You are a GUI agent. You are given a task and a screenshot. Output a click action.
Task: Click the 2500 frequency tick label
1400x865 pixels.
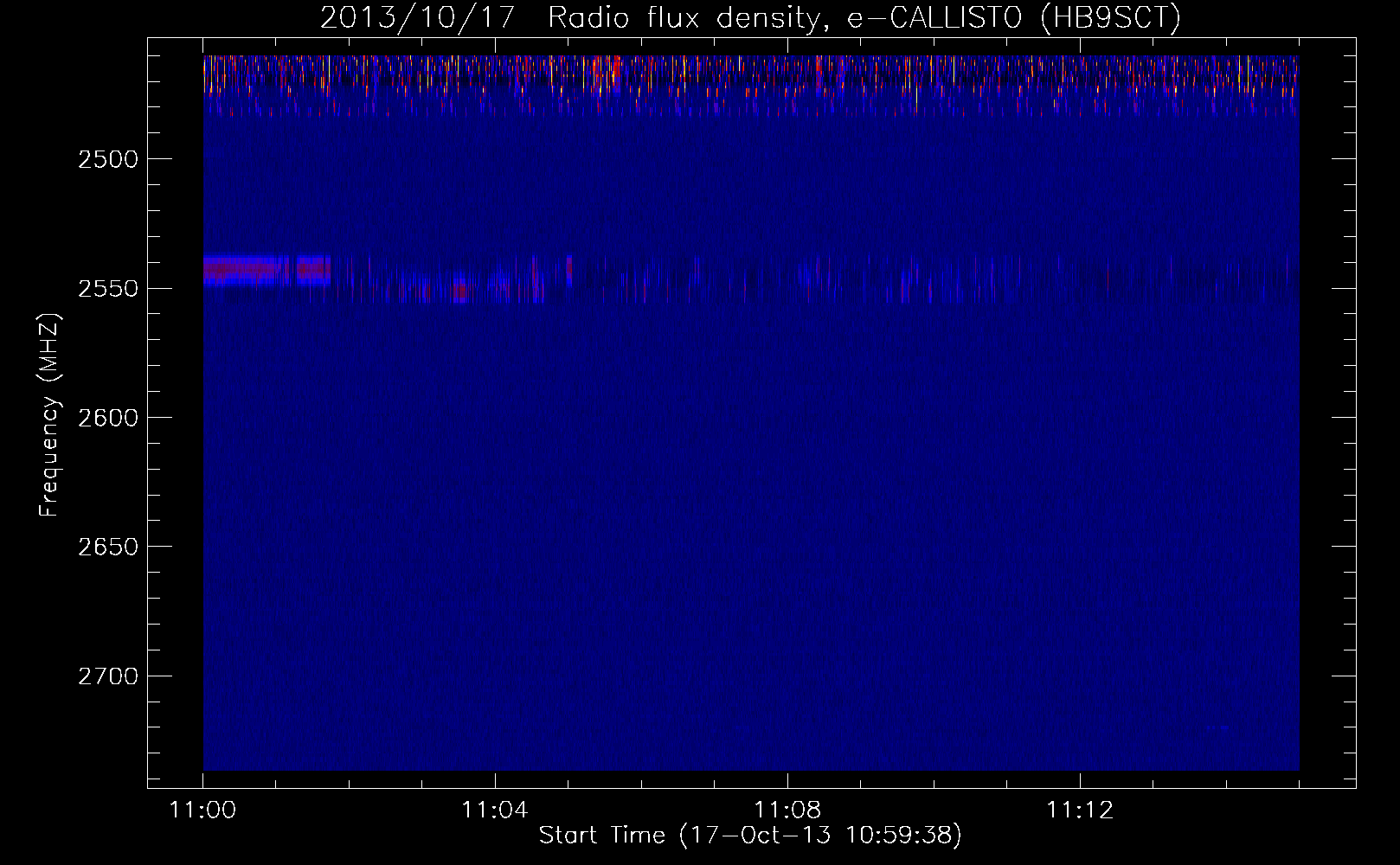pyautogui.click(x=109, y=159)
